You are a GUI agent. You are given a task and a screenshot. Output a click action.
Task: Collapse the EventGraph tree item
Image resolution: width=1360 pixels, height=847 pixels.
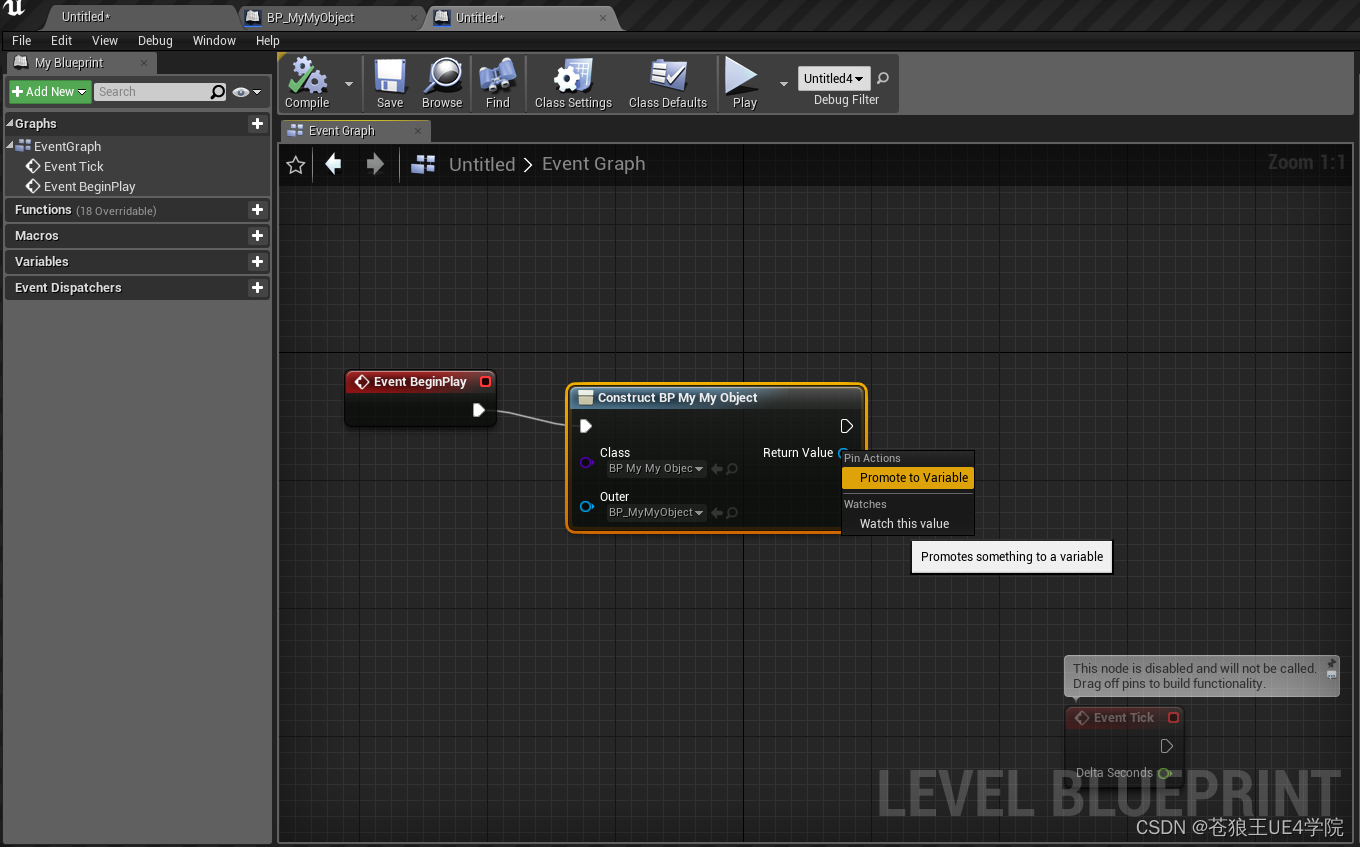(x=10, y=145)
